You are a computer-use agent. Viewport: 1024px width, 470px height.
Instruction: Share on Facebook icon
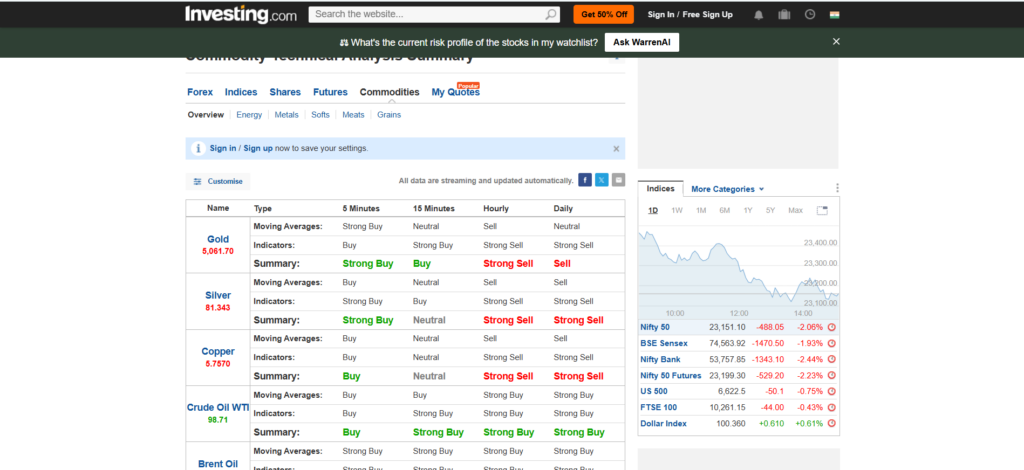[x=585, y=181]
